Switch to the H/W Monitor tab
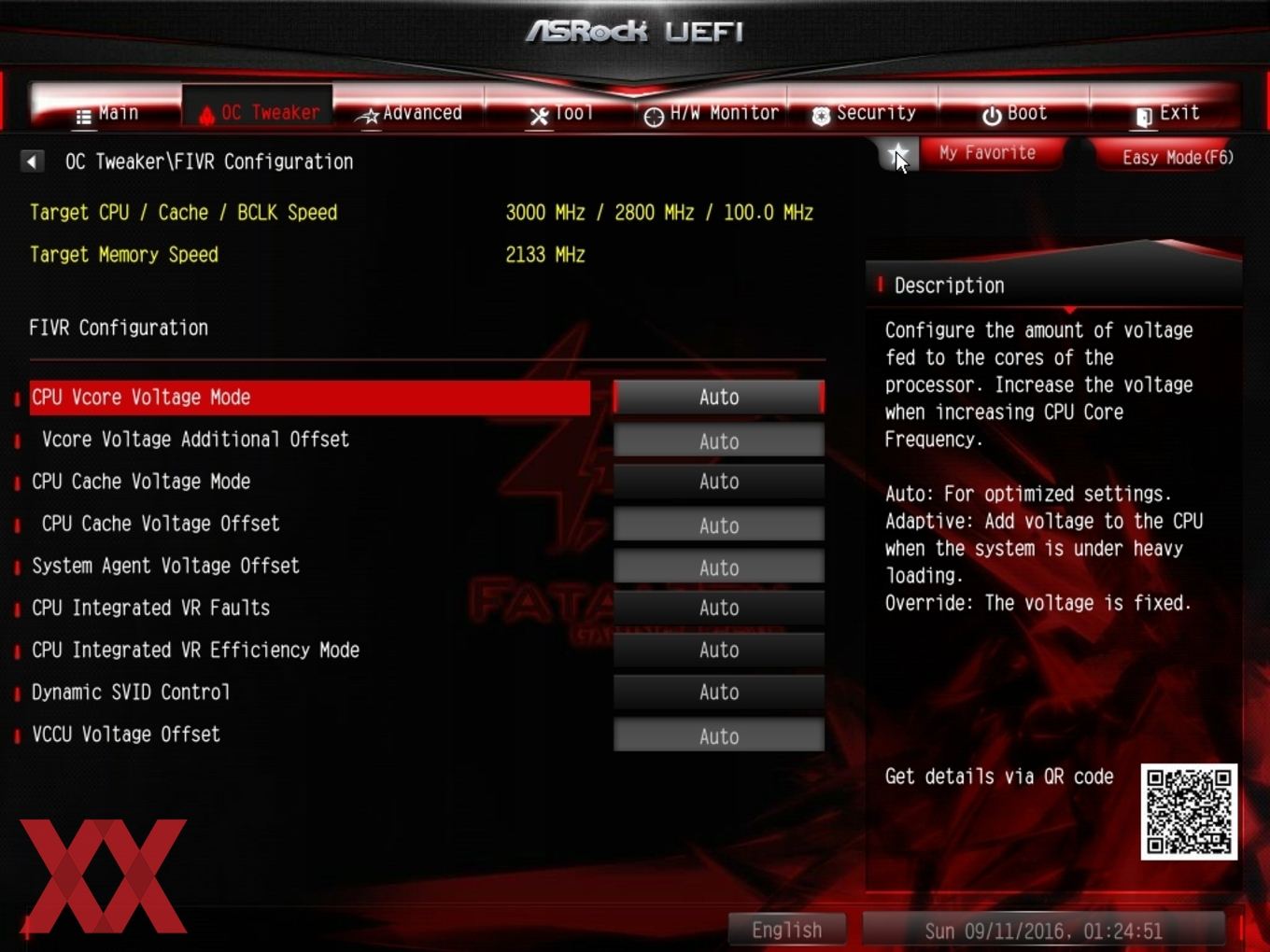Image resolution: width=1270 pixels, height=952 pixels. [x=712, y=113]
